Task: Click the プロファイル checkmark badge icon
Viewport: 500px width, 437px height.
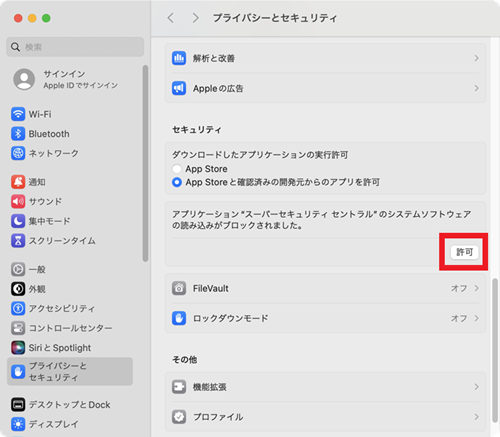Action: (179, 417)
